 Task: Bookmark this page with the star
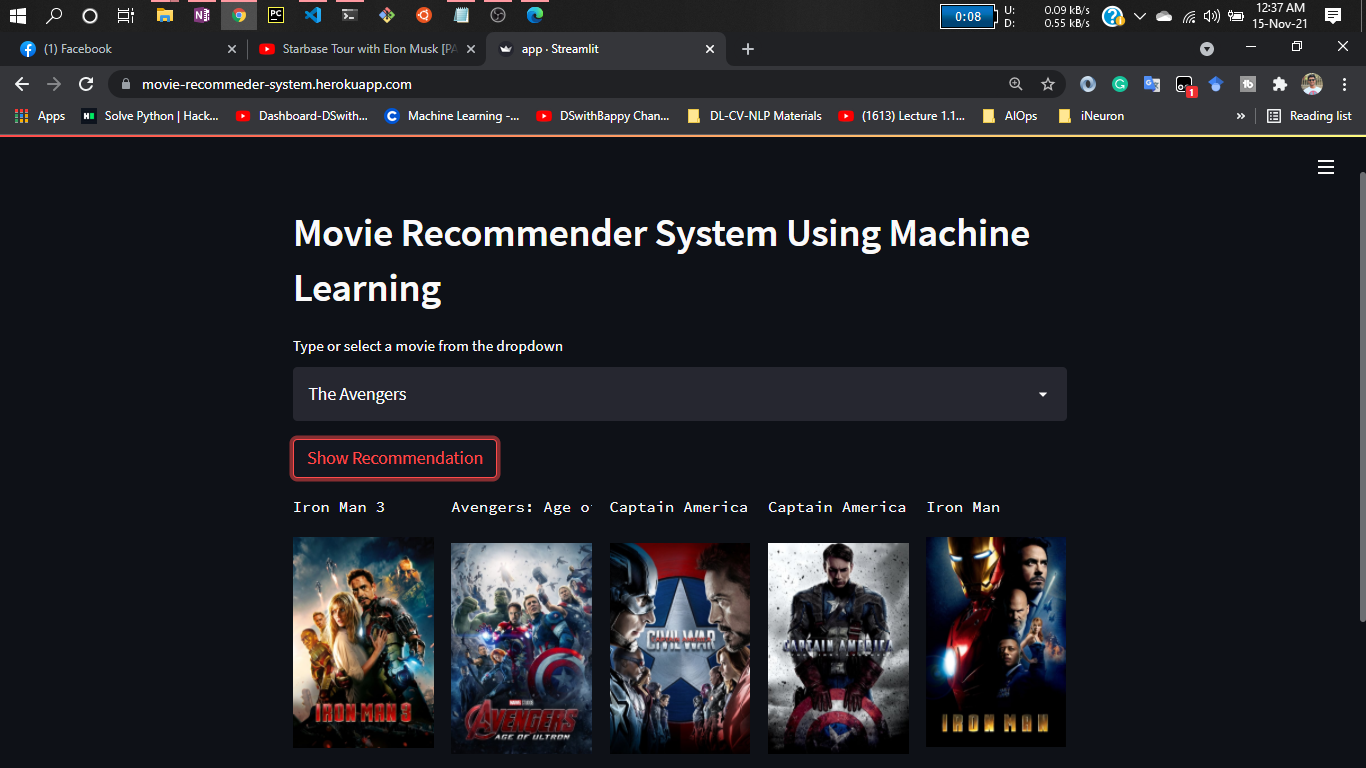tap(1048, 85)
